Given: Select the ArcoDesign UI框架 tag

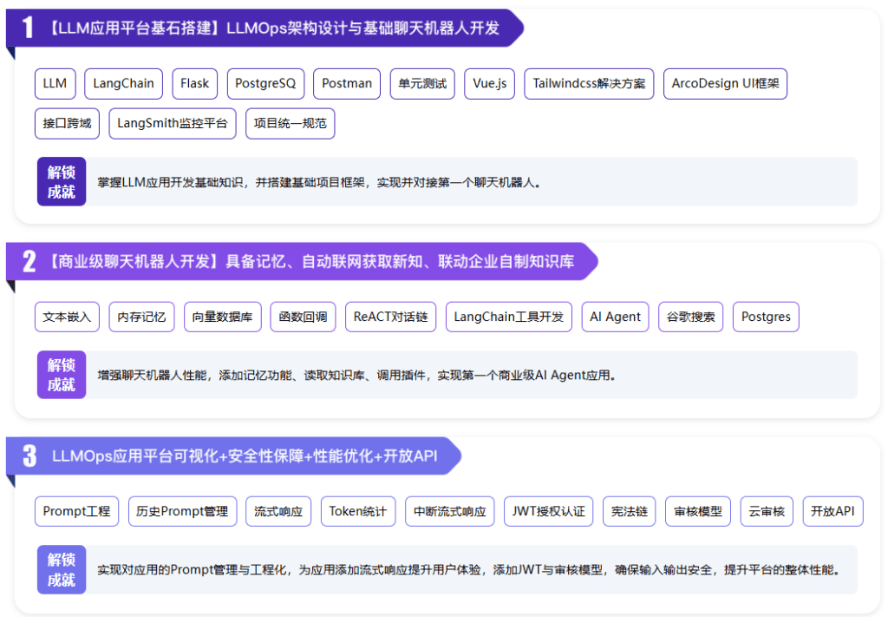Looking at the screenshot, I should (x=724, y=84).
